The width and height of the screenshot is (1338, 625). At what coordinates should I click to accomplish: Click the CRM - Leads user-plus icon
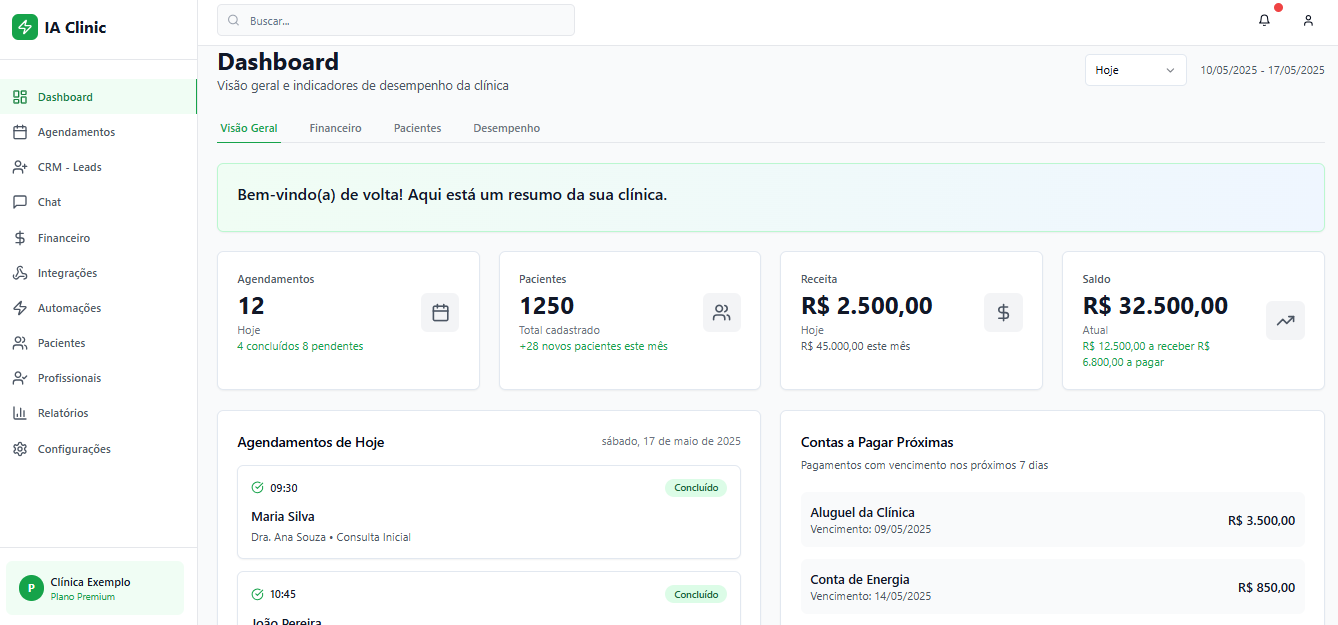tap(20, 167)
